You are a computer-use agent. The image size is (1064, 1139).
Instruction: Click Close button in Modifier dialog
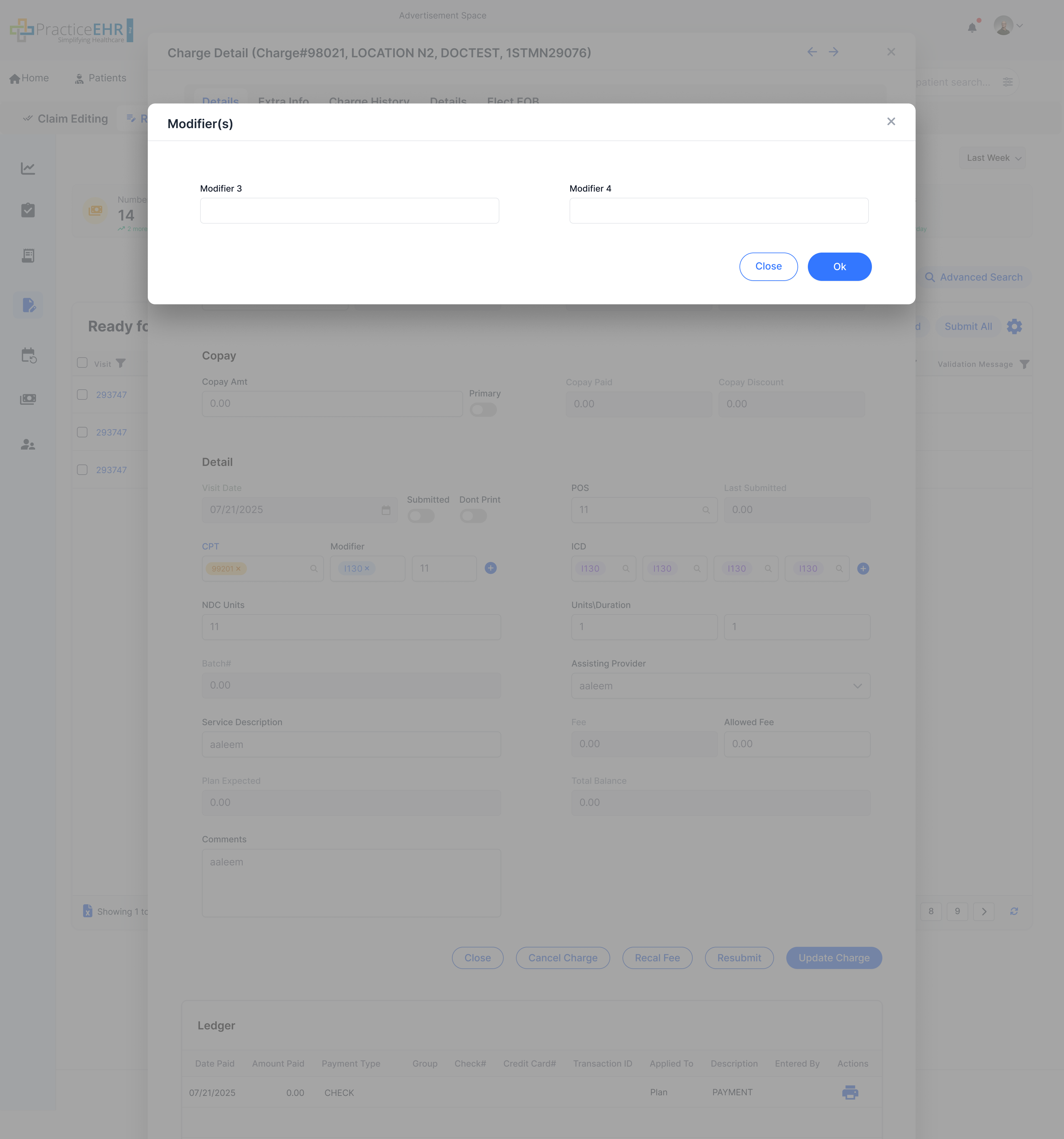[768, 267]
